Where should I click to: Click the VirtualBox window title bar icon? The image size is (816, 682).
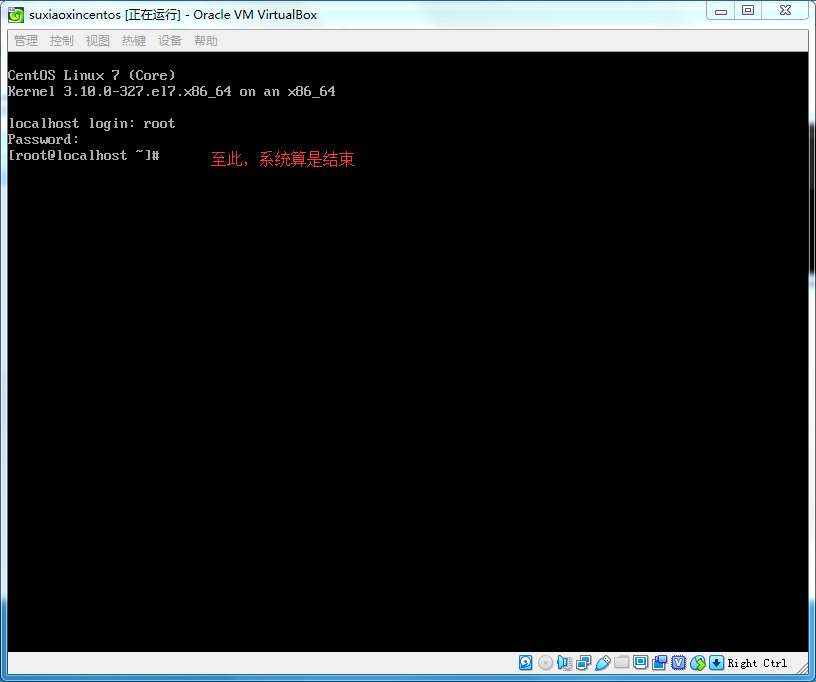point(16,15)
